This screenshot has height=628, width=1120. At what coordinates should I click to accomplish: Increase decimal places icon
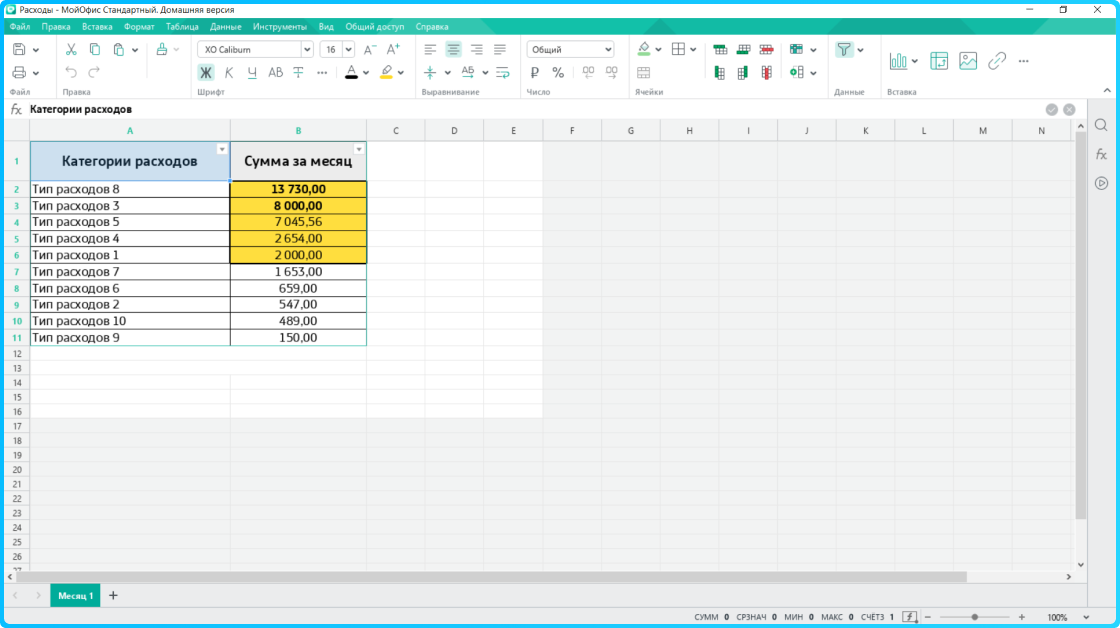pos(611,72)
